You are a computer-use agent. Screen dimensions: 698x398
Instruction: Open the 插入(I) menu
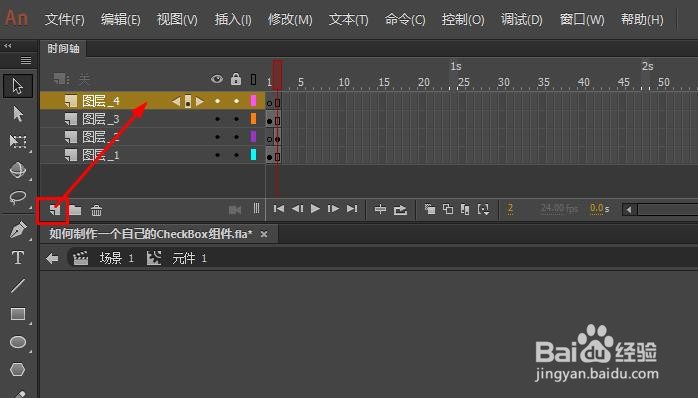tap(233, 20)
